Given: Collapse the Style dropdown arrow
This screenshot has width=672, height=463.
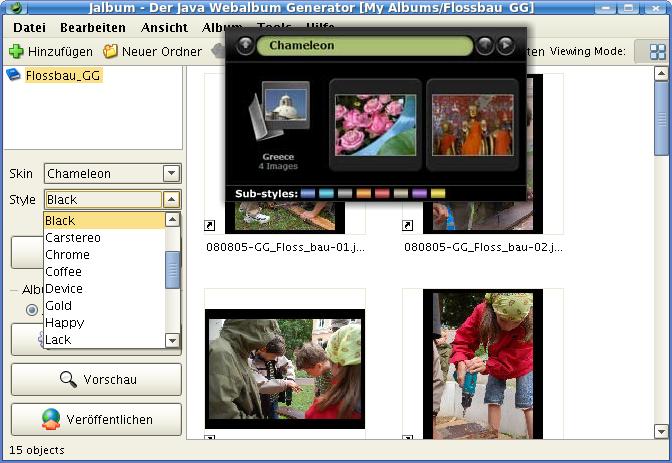Looking at the screenshot, I should pos(171,200).
